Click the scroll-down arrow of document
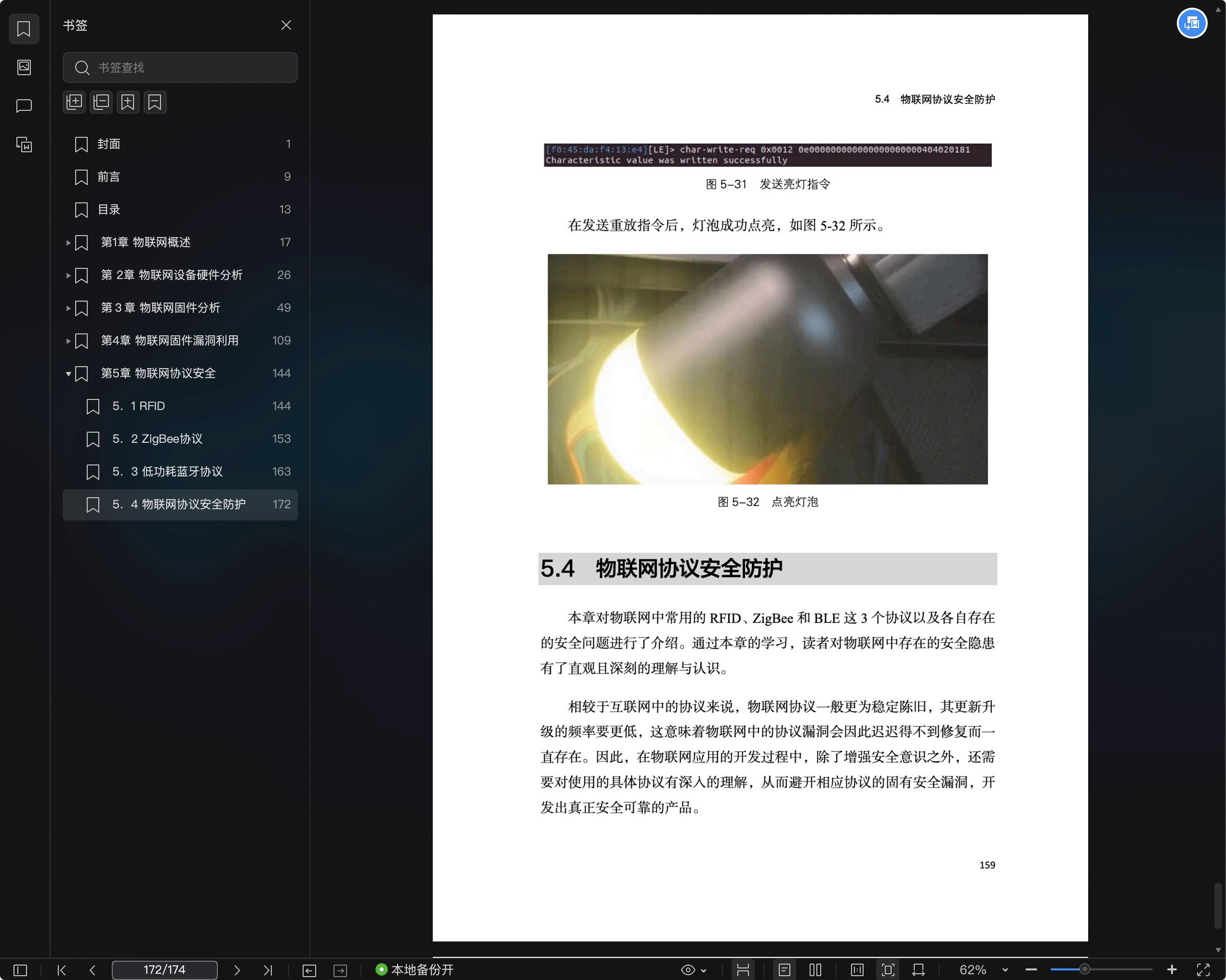 coord(1217,950)
